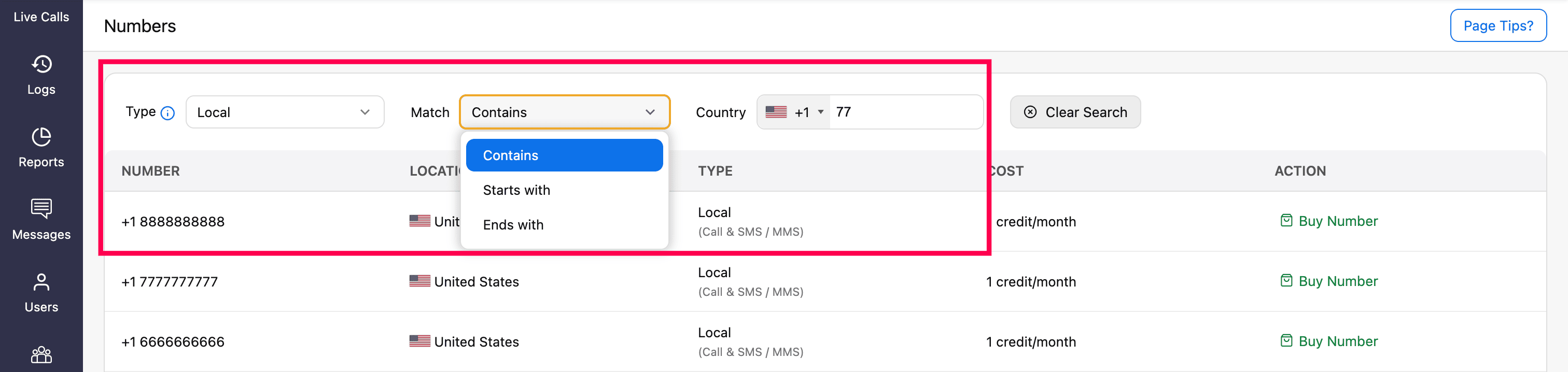Click the Page Tips? button
Screen dimensions: 1568x372
point(1498,25)
